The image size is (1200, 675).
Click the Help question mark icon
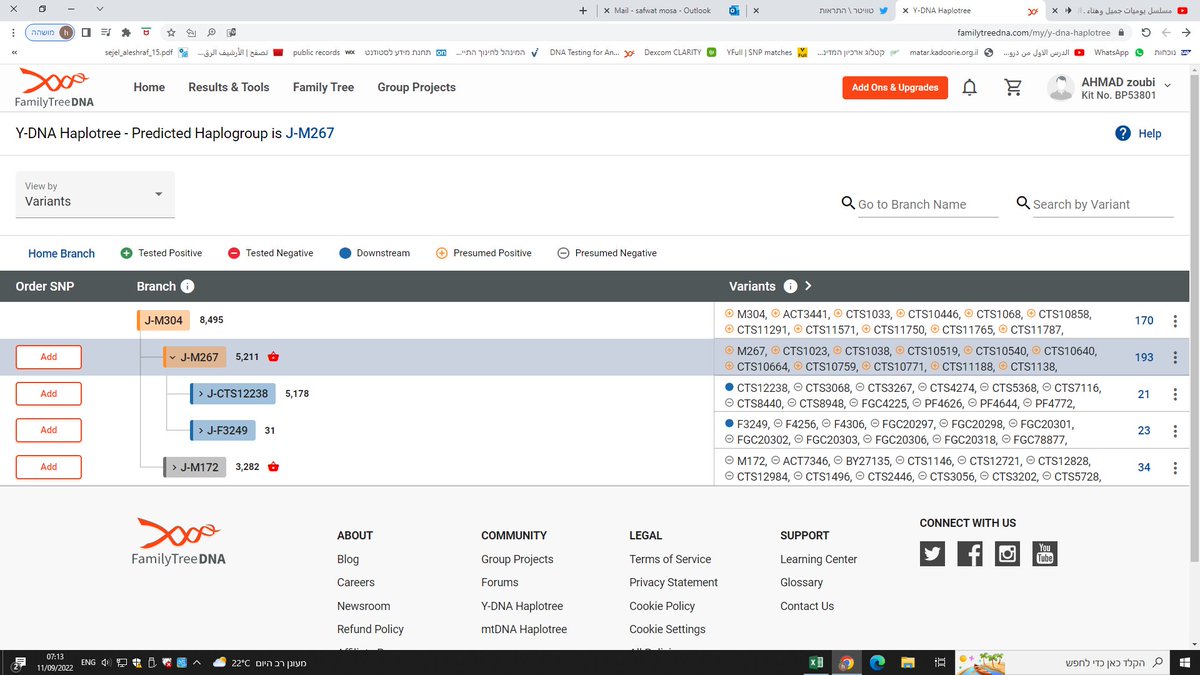pyautogui.click(x=1123, y=133)
